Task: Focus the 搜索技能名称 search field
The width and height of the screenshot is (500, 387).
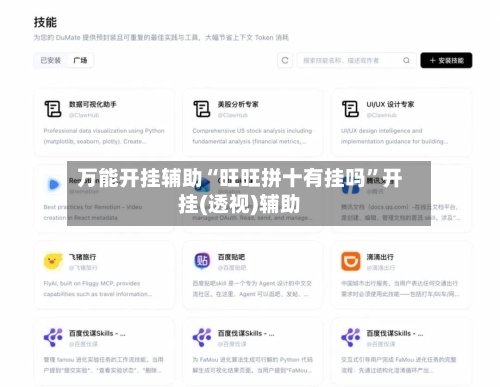Action: pyautogui.click(x=356, y=60)
